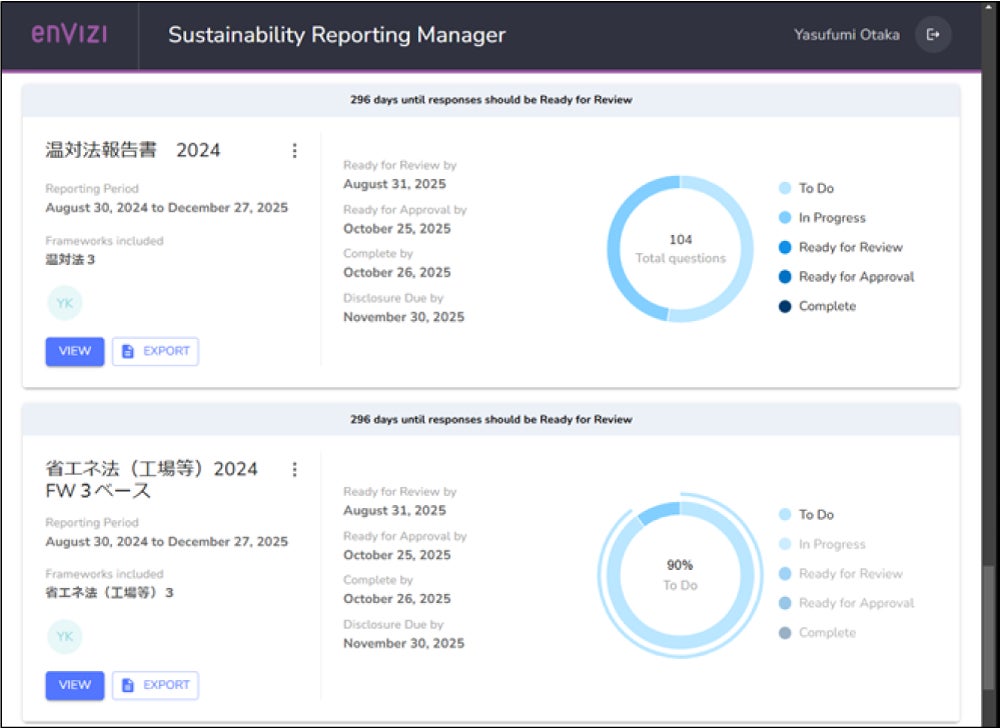Click YK avatar in 省エネ法 card
Screen dimensions: 1000x728
(64, 636)
